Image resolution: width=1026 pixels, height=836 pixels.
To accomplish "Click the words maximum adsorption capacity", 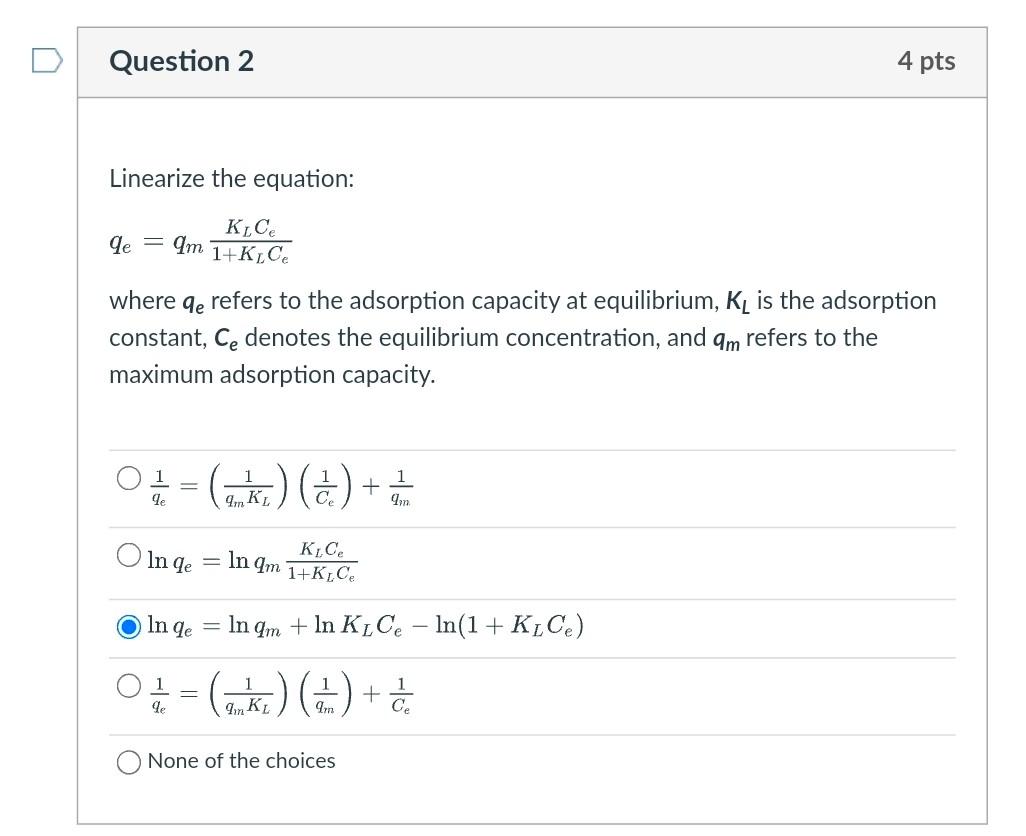I will 272,375.
